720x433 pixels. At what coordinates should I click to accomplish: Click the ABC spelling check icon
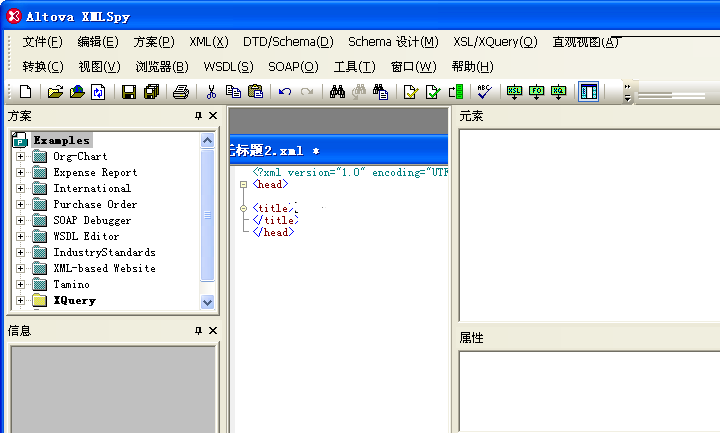(484, 91)
